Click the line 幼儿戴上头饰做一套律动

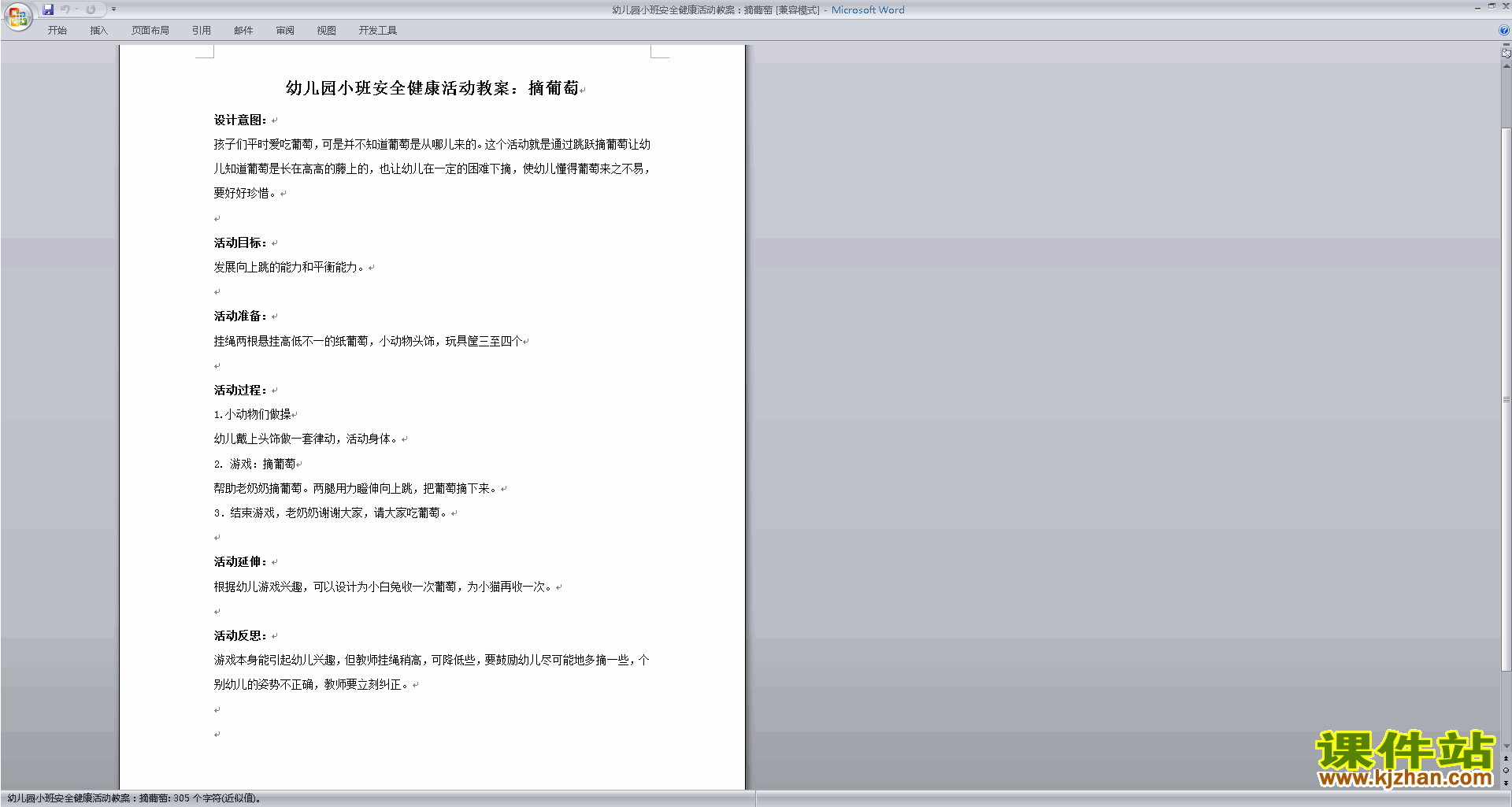point(307,439)
